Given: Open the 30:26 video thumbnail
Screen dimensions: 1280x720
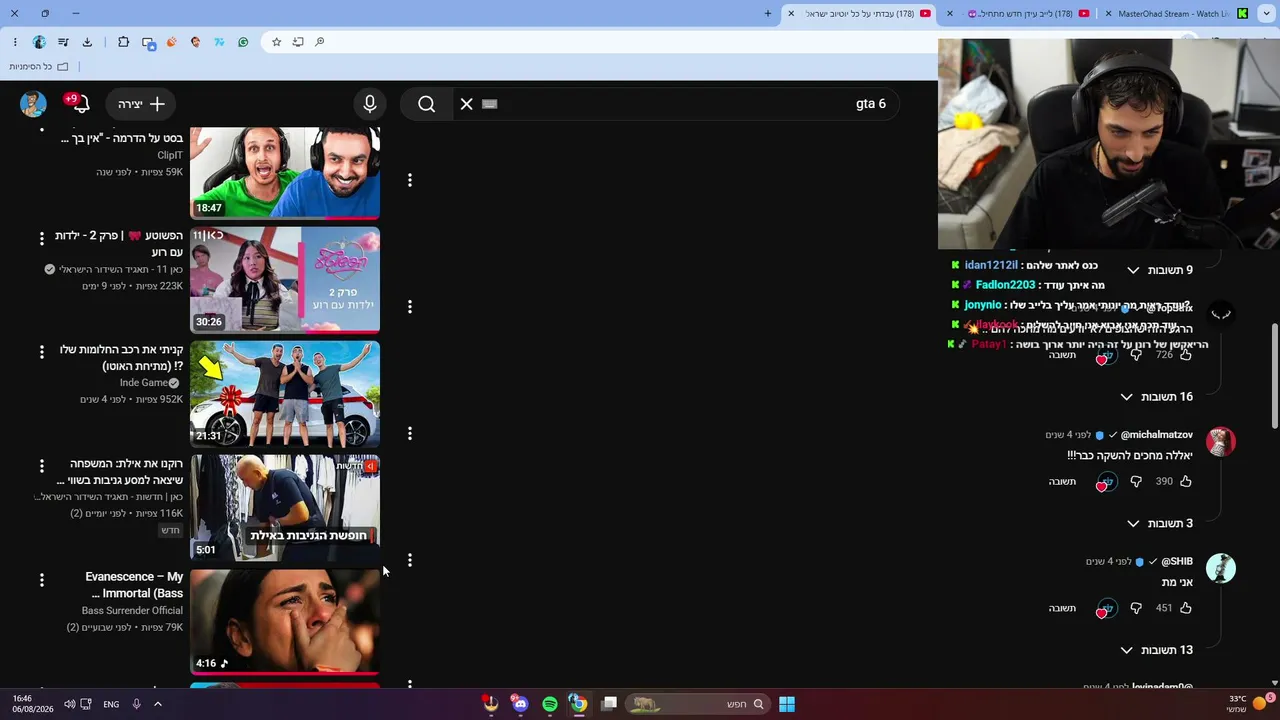Looking at the screenshot, I should (x=285, y=280).
